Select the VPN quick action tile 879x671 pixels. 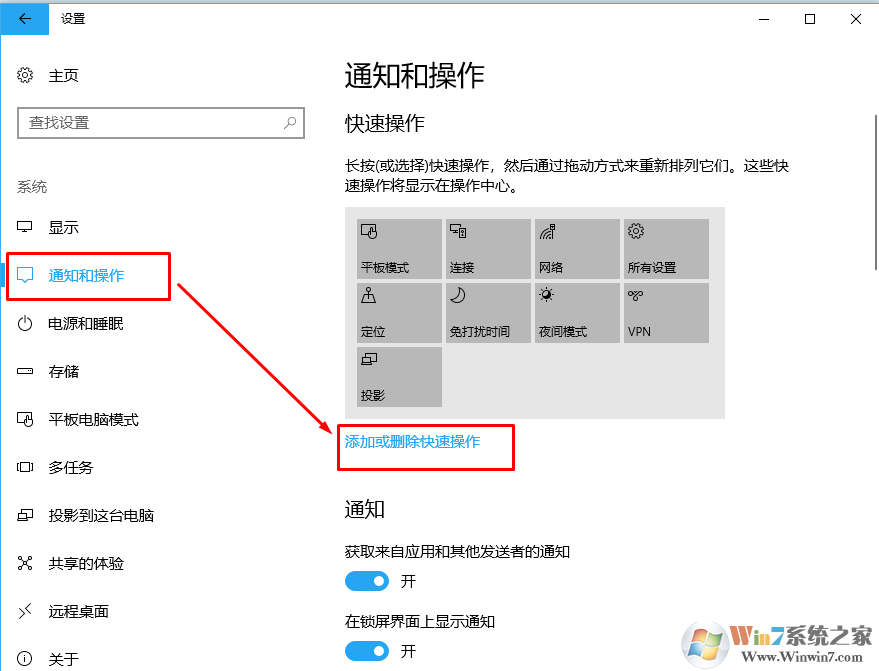[x=665, y=312]
